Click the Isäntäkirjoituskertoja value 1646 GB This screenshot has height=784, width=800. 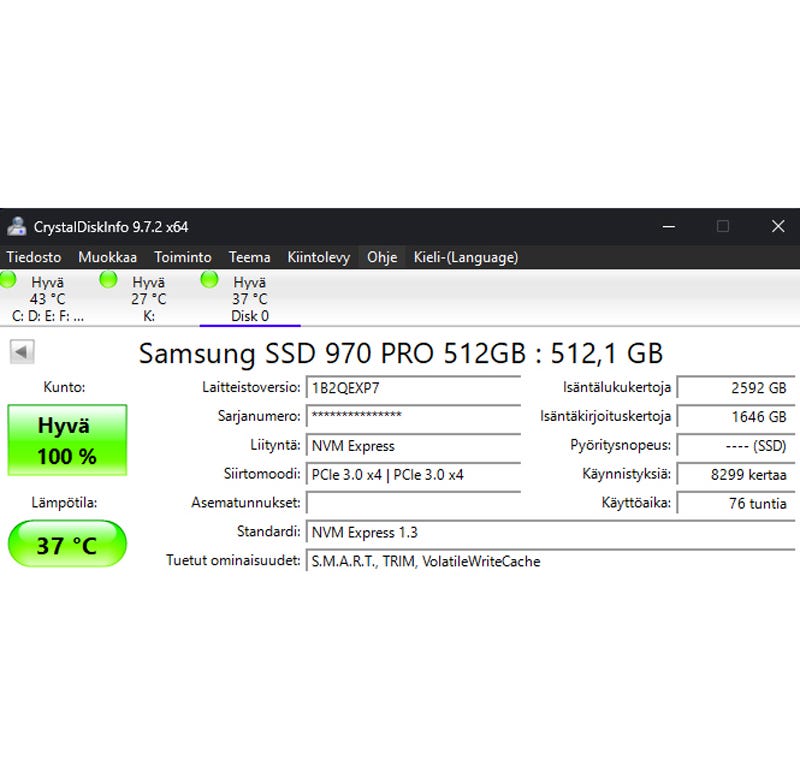pos(736,416)
